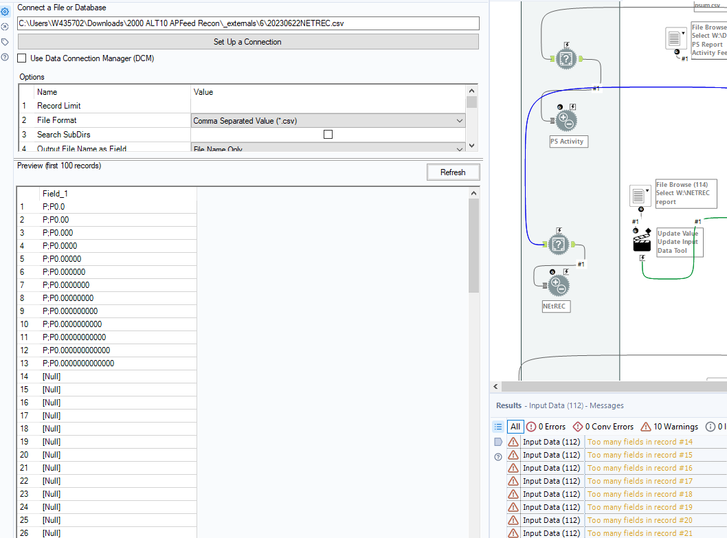The width and height of the screenshot is (727, 538).
Task: Open the help question mark tab in sidebar
Action: pos(5,57)
